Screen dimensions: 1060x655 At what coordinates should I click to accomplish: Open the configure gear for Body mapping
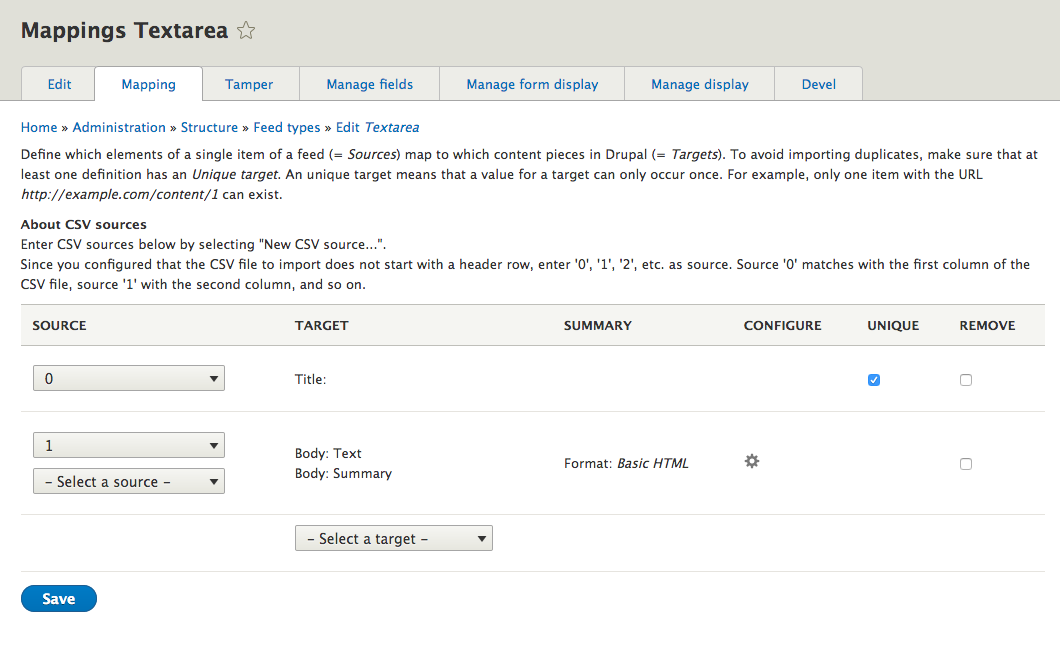(x=751, y=461)
